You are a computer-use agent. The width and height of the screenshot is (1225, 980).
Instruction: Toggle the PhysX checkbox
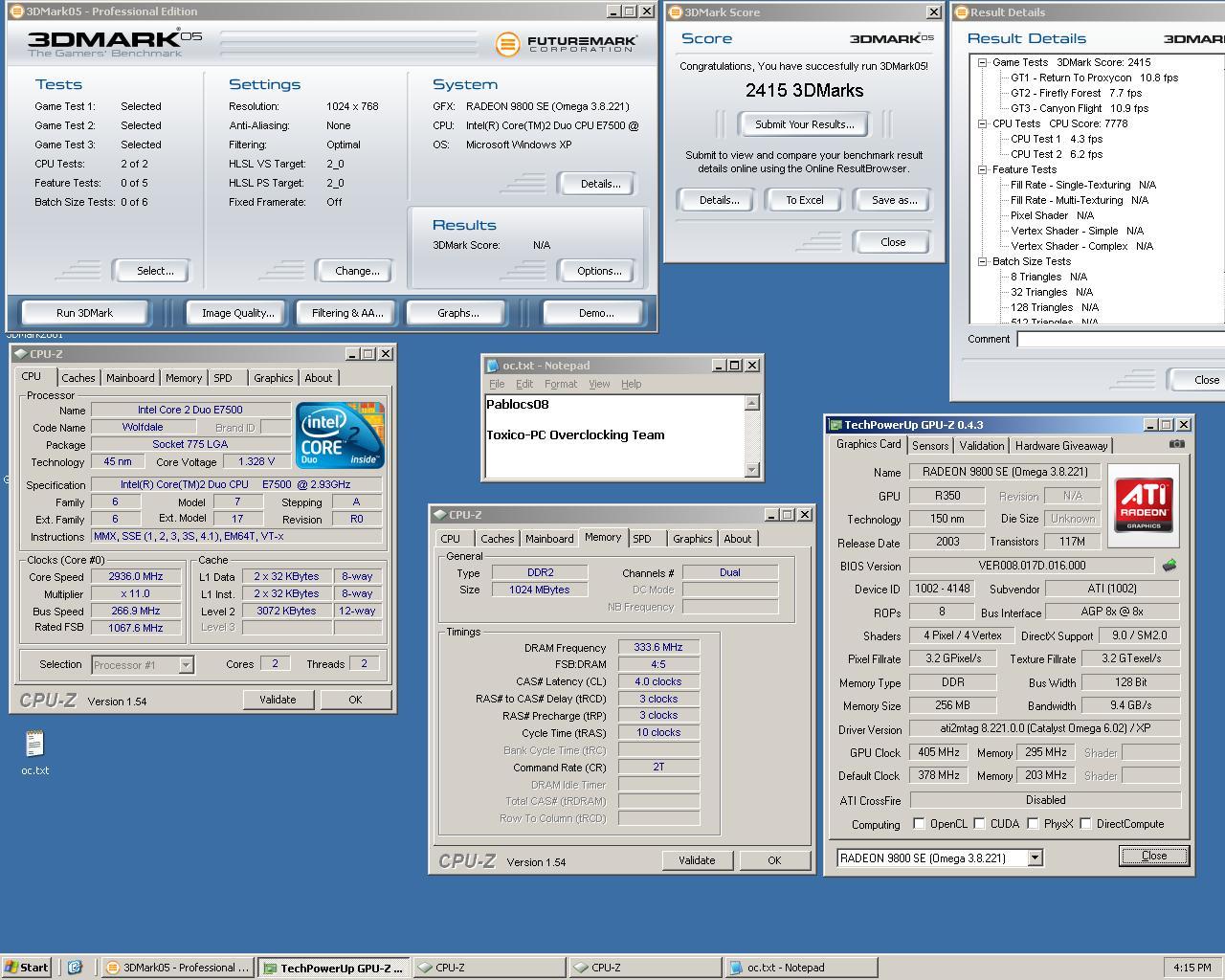(x=1033, y=824)
